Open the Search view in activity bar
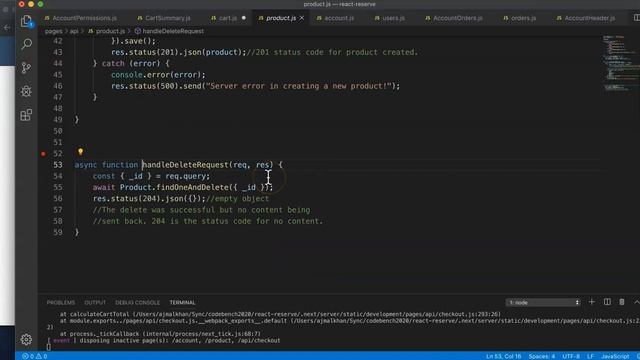The width and height of the screenshot is (640, 360). [27, 44]
